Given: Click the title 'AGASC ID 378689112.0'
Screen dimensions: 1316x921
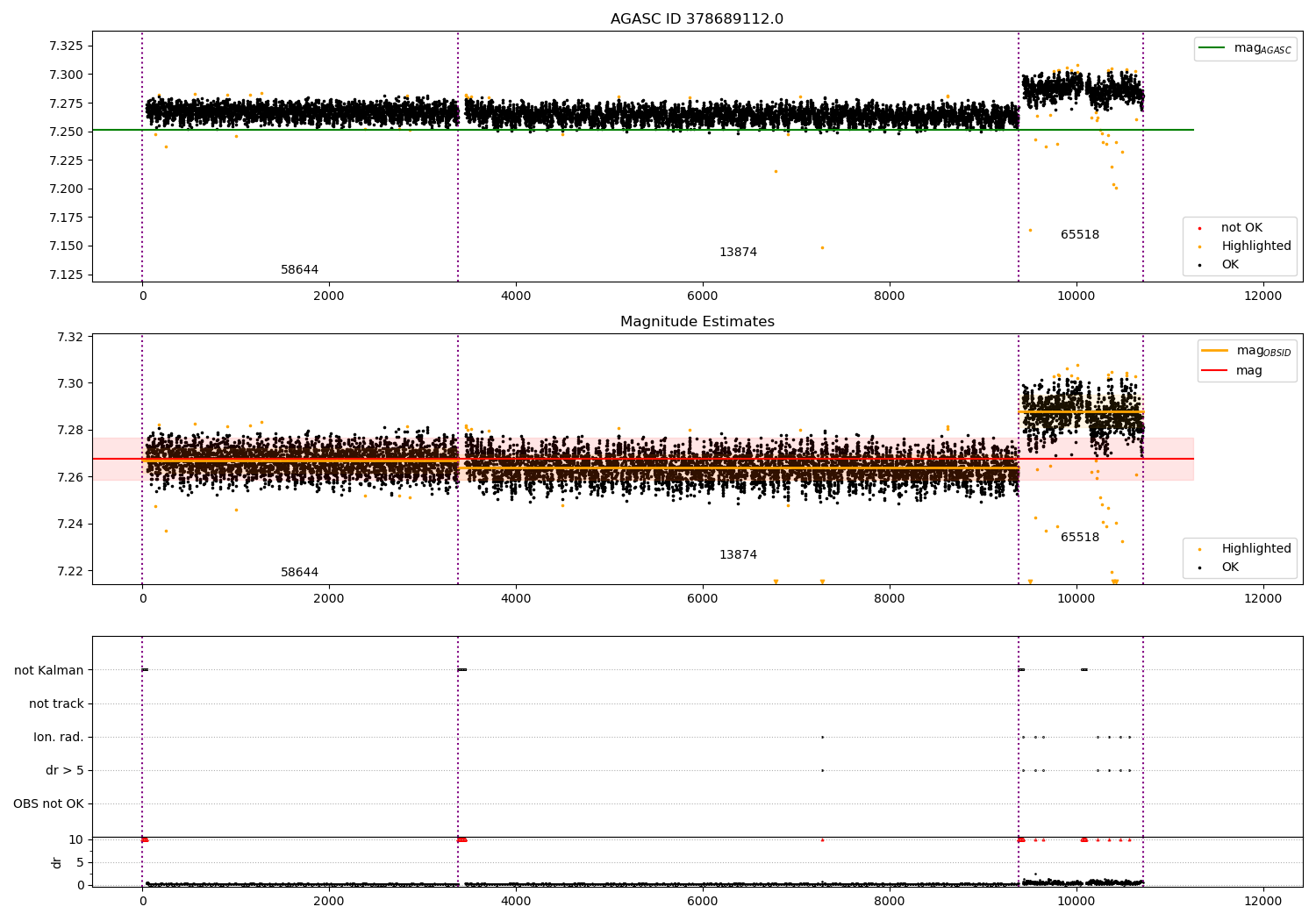Looking at the screenshot, I should click(697, 19).
